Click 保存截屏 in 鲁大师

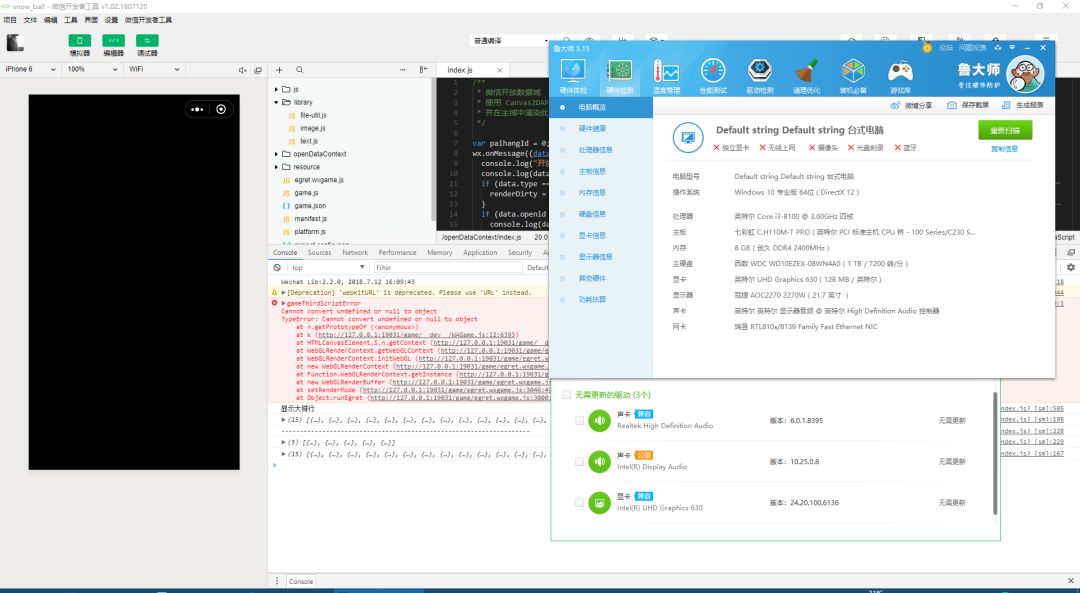pos(968,105)
